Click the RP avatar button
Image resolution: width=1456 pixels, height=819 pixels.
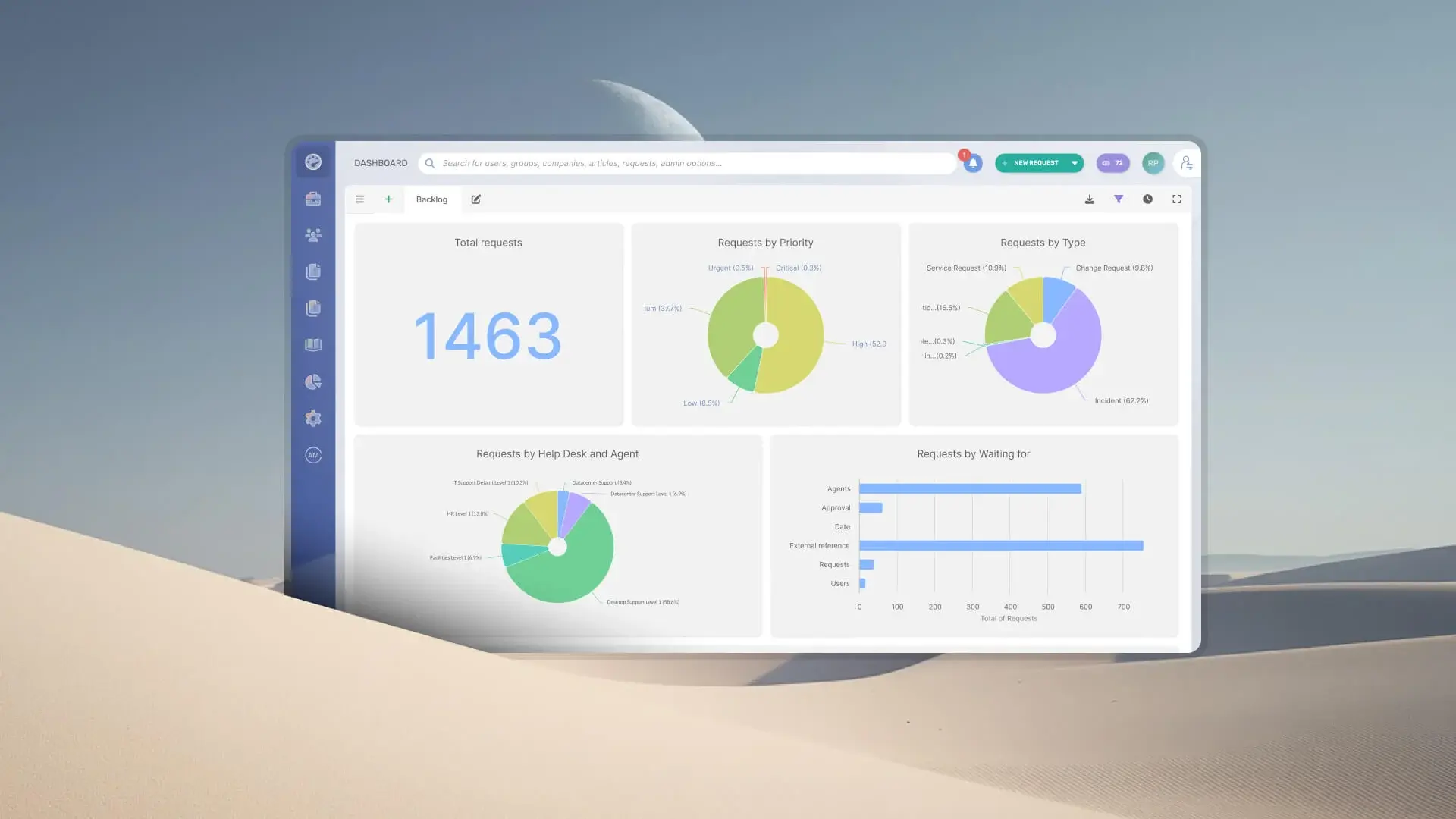(x=1153, y=163)
